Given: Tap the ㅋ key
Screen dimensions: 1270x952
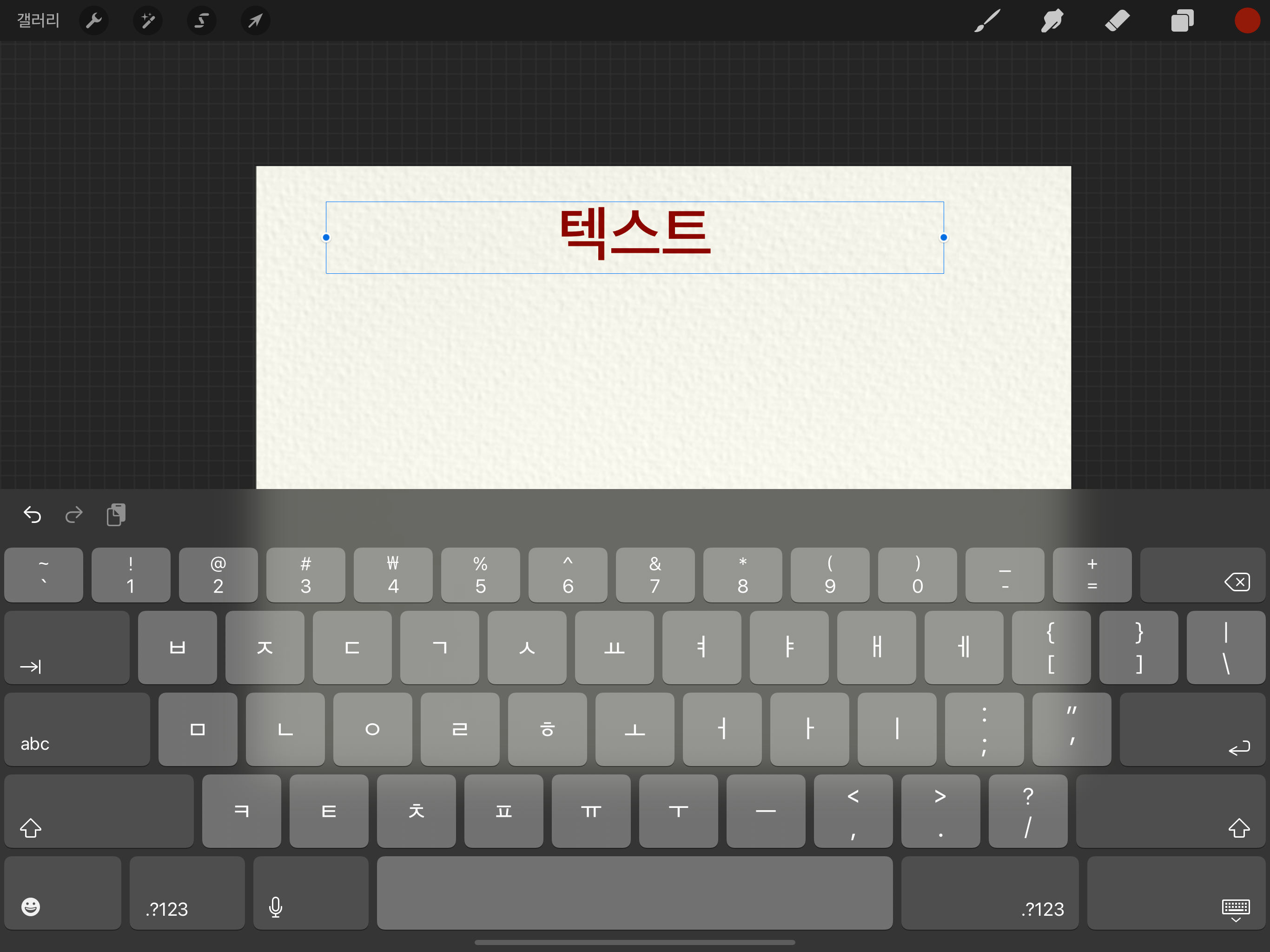Looking at the screenshot, I should pos(242,811).
